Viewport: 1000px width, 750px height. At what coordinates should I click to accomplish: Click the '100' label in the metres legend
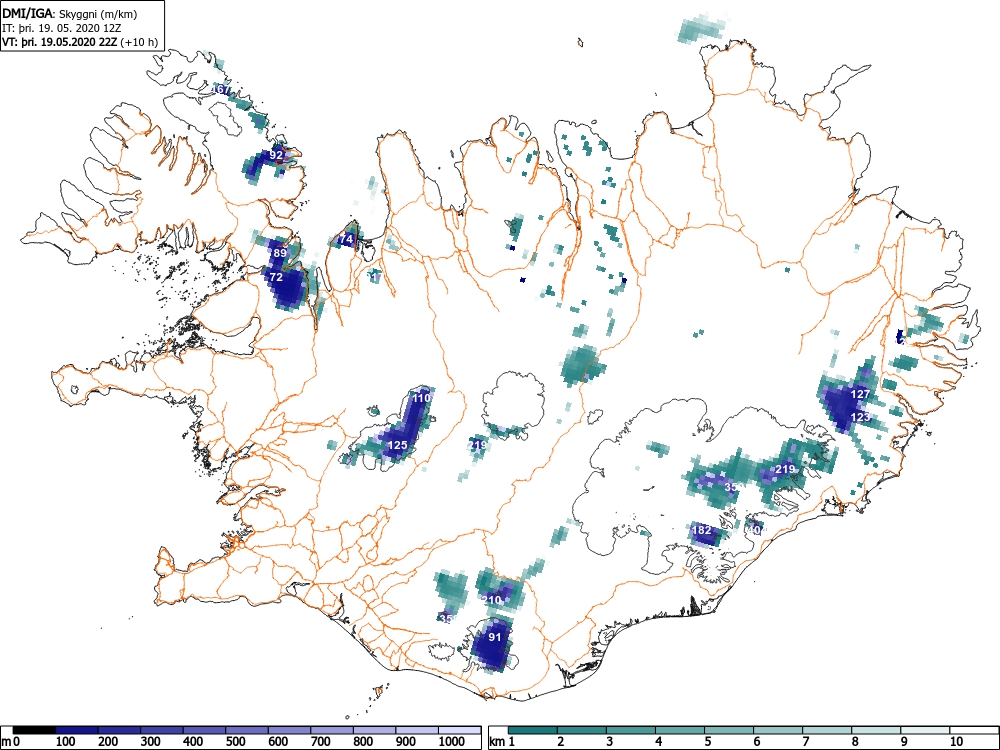(66, 741)
